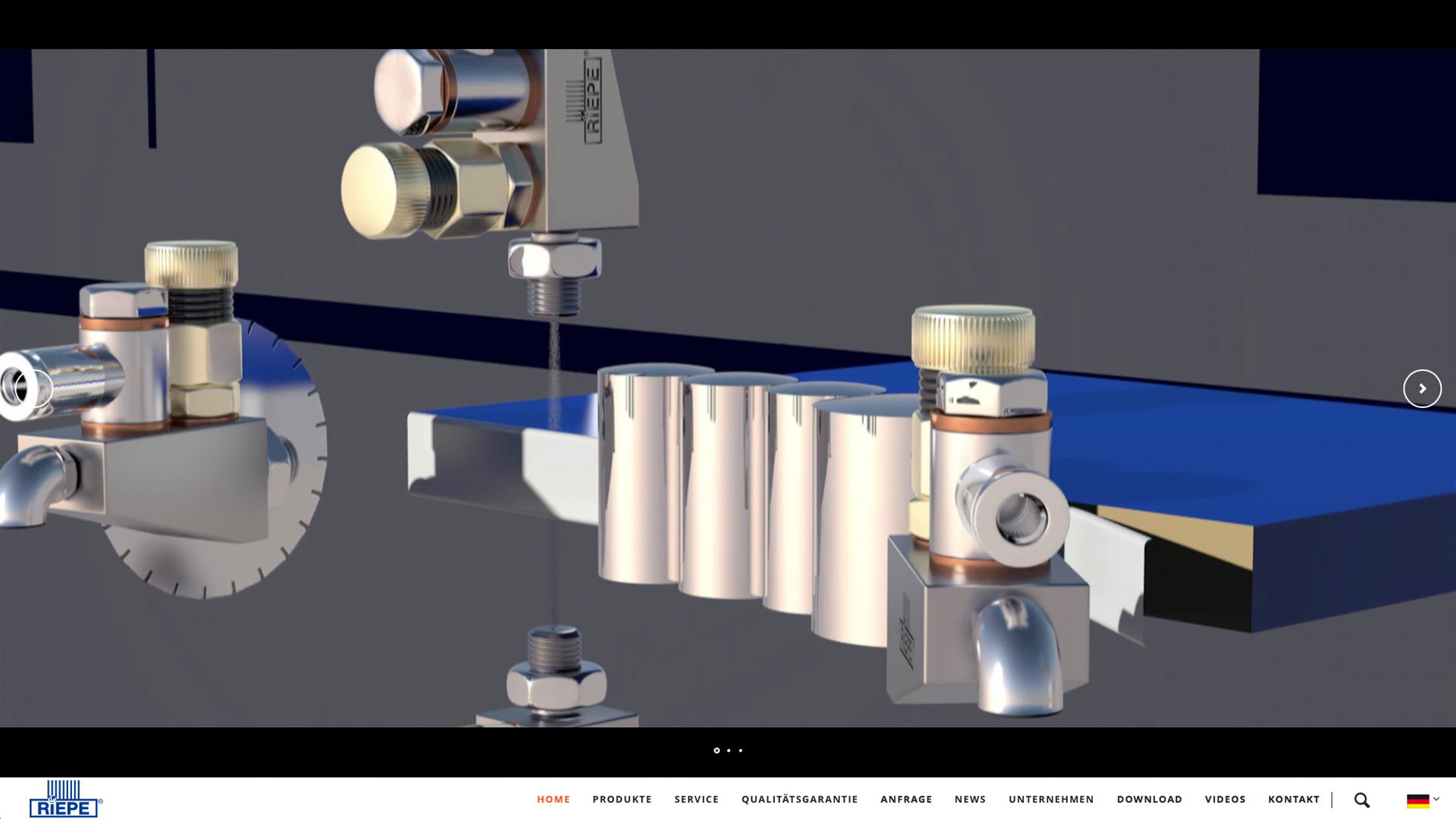Go to previous slide with left arrow

(x=33, y=388)
